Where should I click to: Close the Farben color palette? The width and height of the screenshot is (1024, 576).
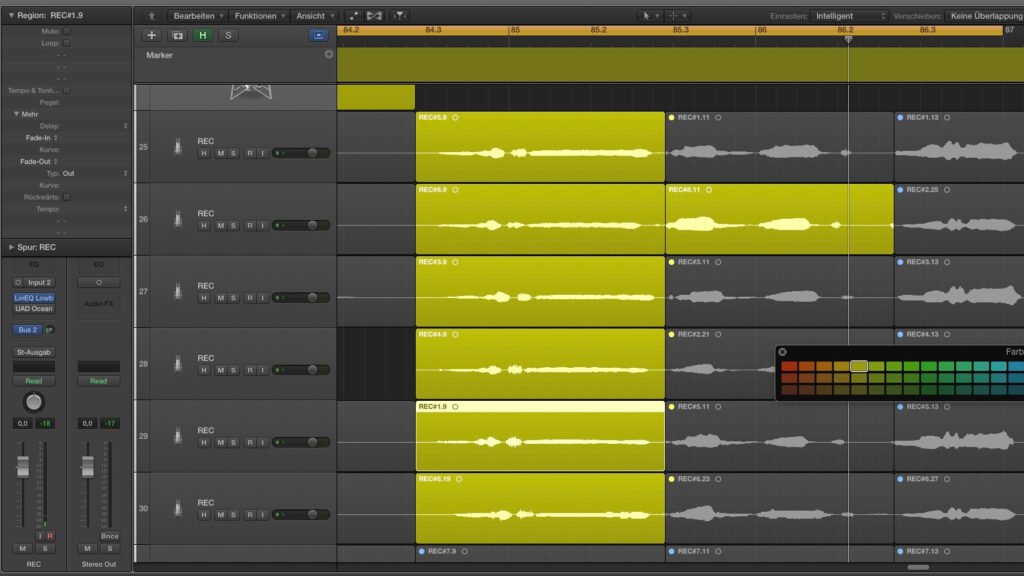pos(782,352)
